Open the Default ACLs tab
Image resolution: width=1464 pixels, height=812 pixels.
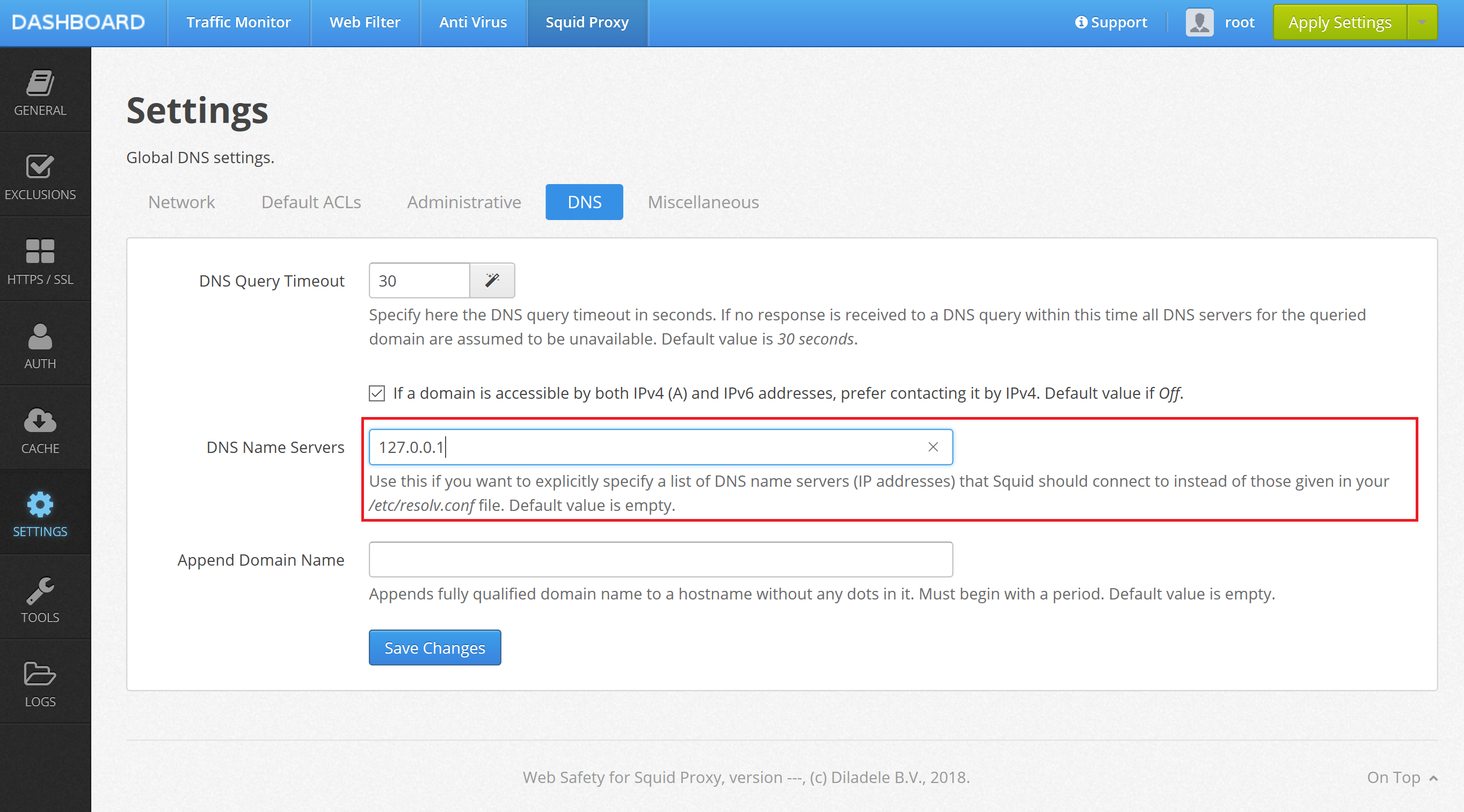pos(311,202)
